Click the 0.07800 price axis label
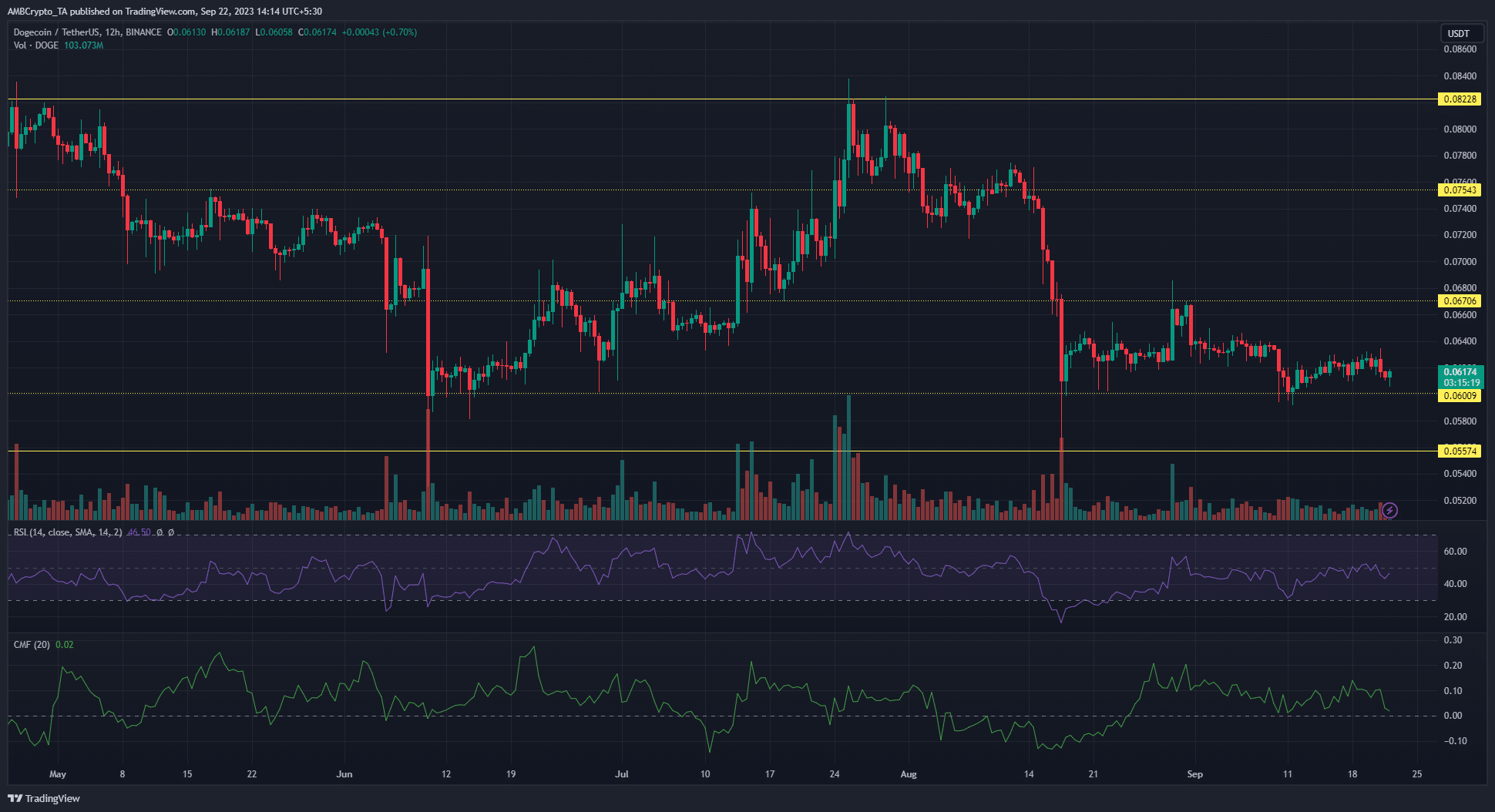Screen dimensions: 1495x812 [x=1460, y=156]
